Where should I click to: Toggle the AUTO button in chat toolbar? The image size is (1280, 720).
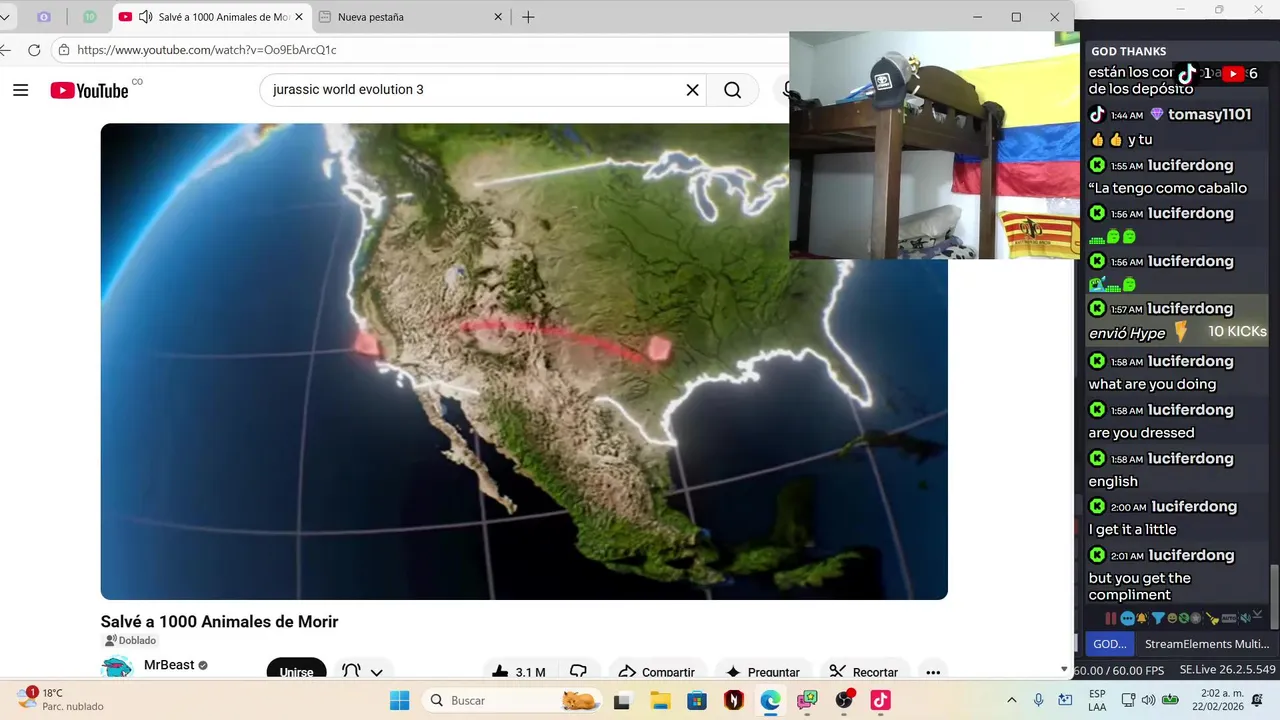1229,619
